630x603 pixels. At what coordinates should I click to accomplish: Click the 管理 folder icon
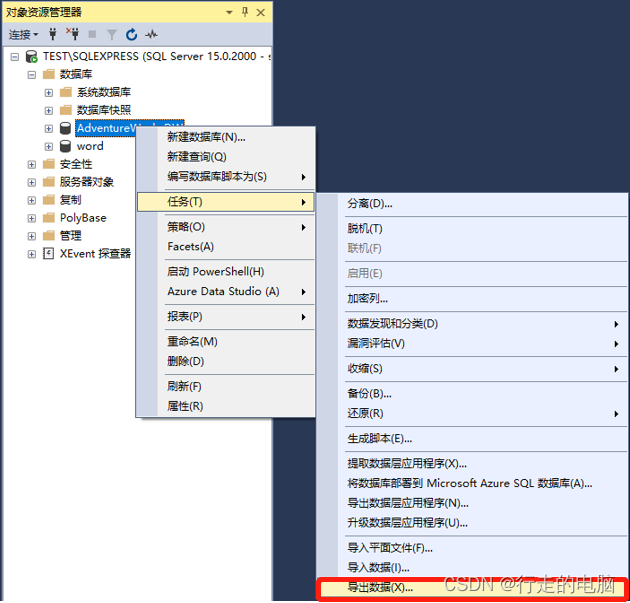pyautogui.click(x=49, y=235)
